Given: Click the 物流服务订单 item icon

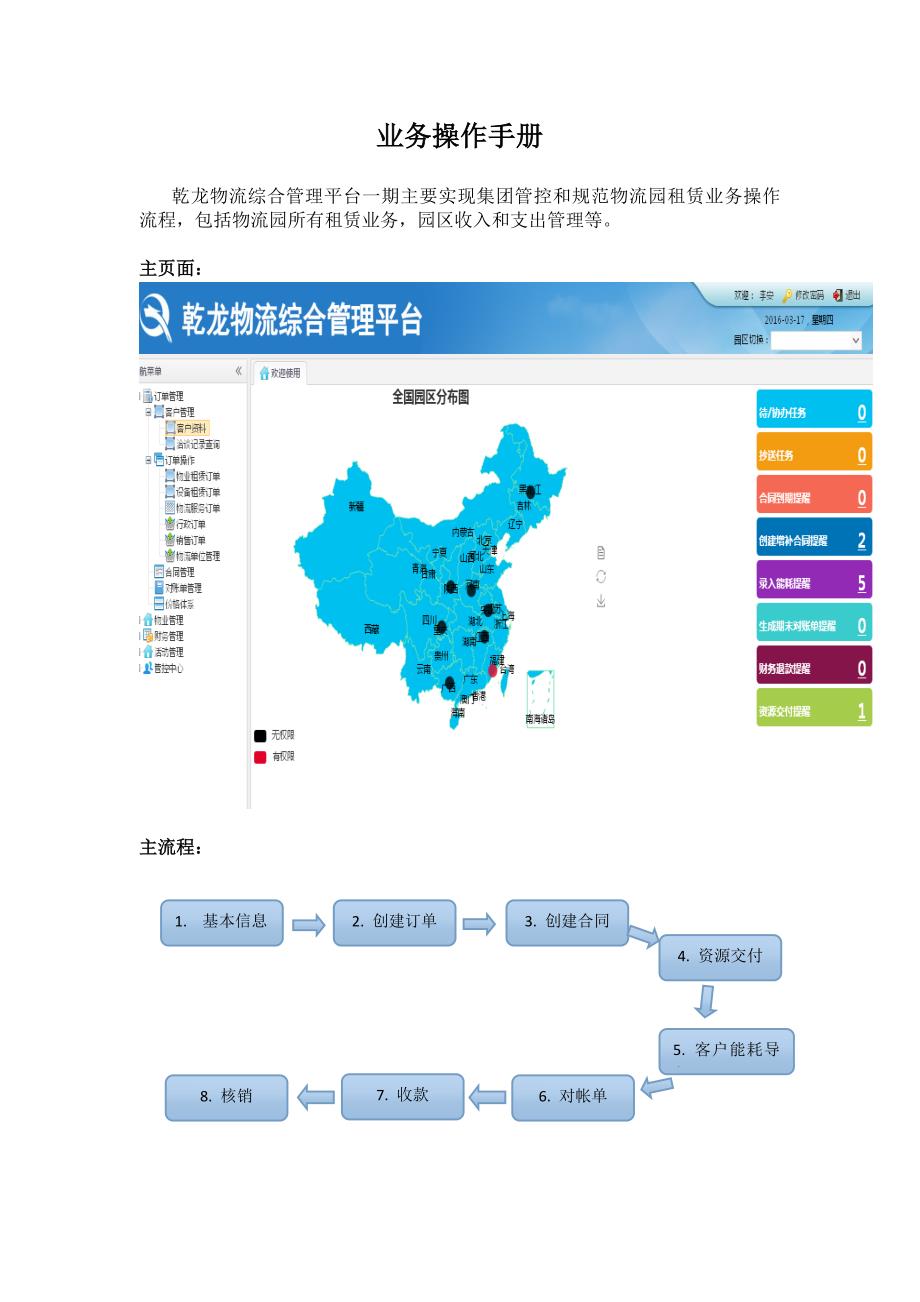Looking at the screenshot, I should pyautogui.click(x=169, y=508).
